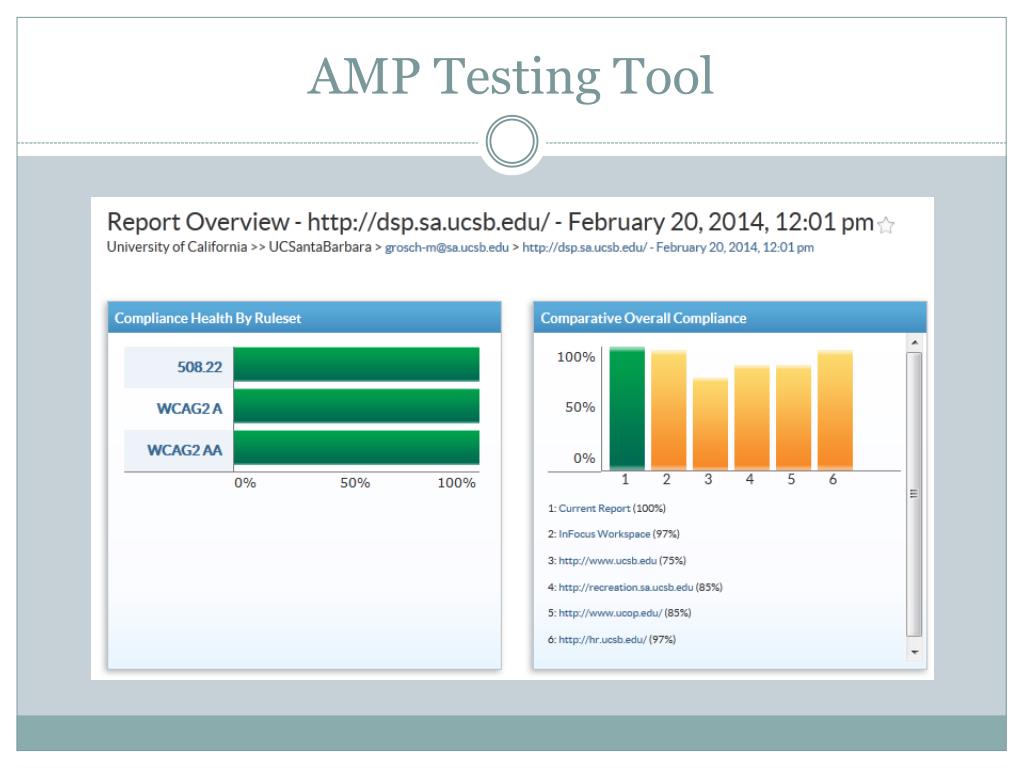The width and height of the screenshot is (1024, 768).
Task: Open the http://www.ucop.edu/ link
Action: (610, 613)
